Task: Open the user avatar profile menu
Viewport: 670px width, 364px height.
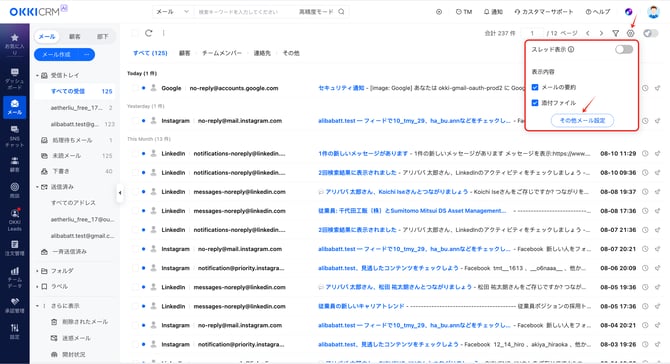Action: (x=653, y=12)
